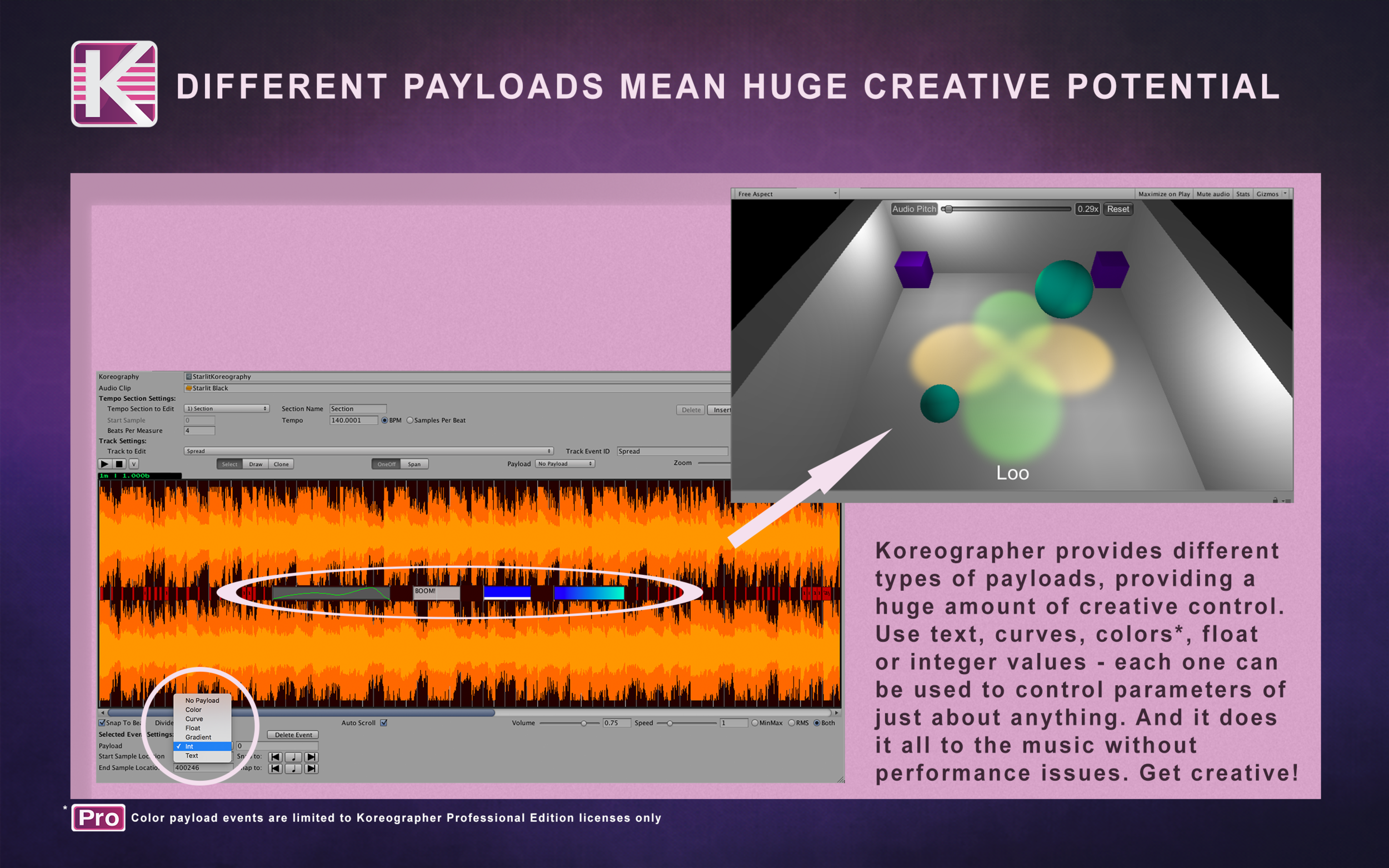The height and width of the screenshot is (868, 1389).
Task: Click the waveform horizontal scrollbar
Action: (301, 713)
